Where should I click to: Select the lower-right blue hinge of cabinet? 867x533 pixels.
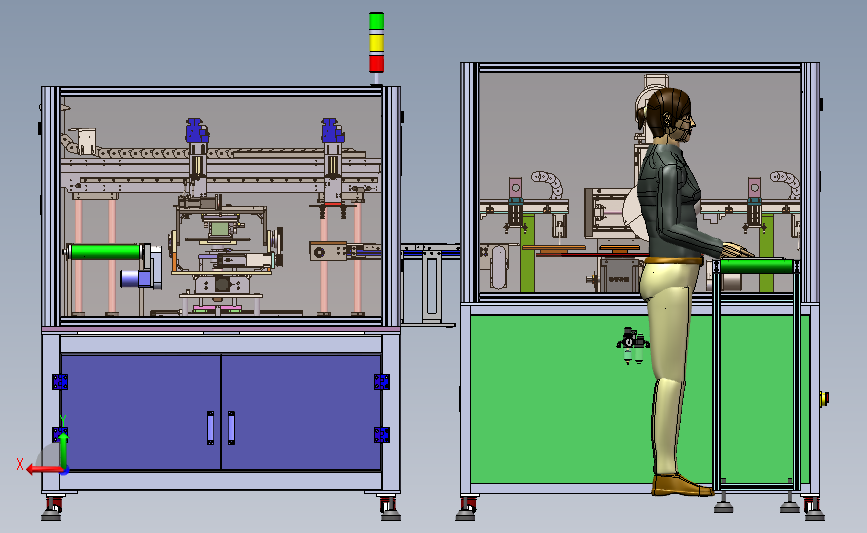pyautogui.click(x=382, y=435)
